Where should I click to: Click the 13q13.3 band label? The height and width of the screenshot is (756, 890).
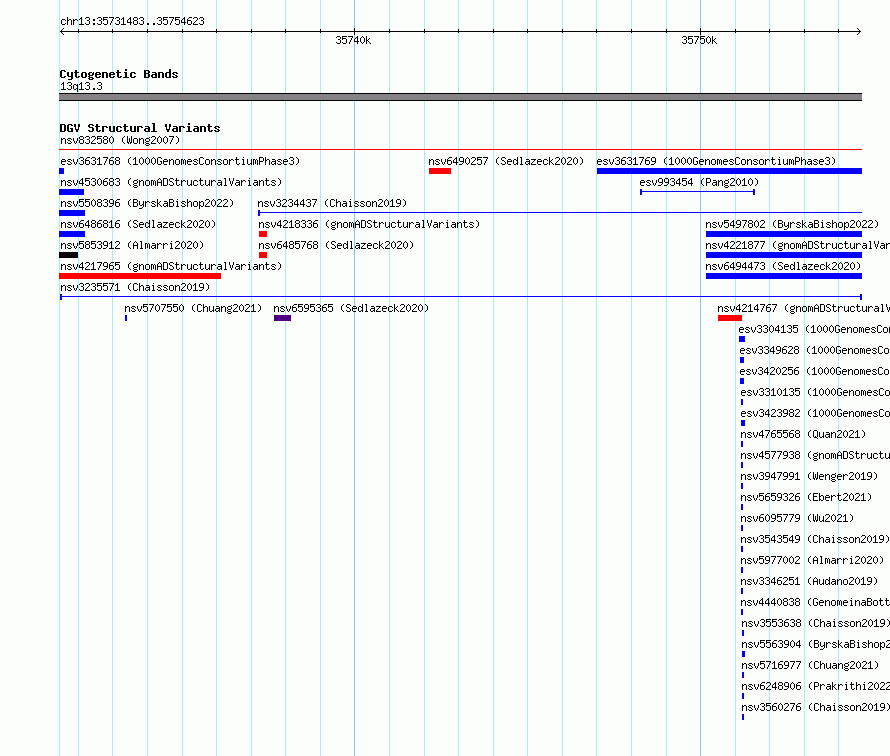pyautogui.click(x=81, y=86)
